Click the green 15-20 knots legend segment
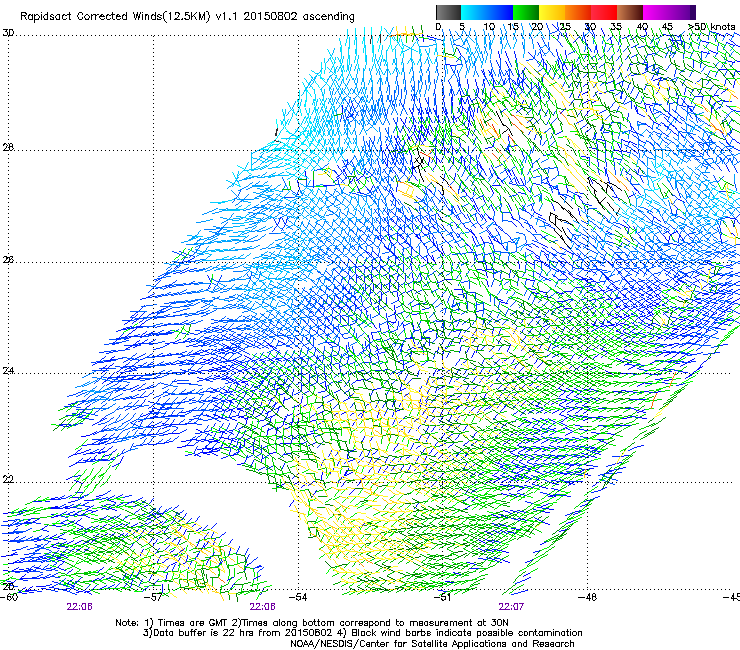Image resolution: width=740 pixels, height=650 pixels. (526, 12)
